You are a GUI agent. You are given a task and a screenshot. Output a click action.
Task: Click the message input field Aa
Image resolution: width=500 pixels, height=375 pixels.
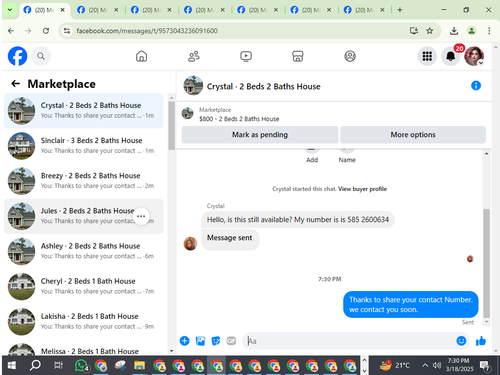[348, 341]
